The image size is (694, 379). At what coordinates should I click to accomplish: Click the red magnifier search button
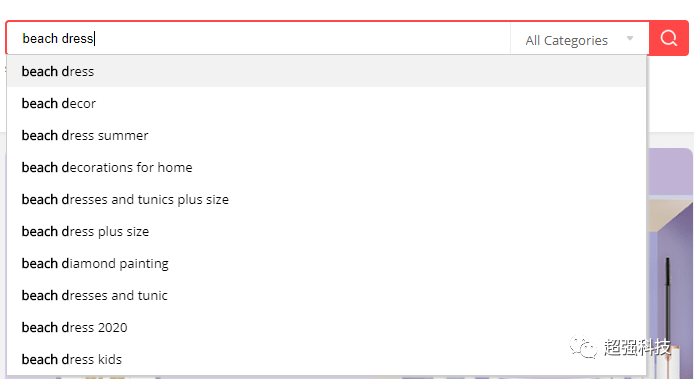[669, 38]
